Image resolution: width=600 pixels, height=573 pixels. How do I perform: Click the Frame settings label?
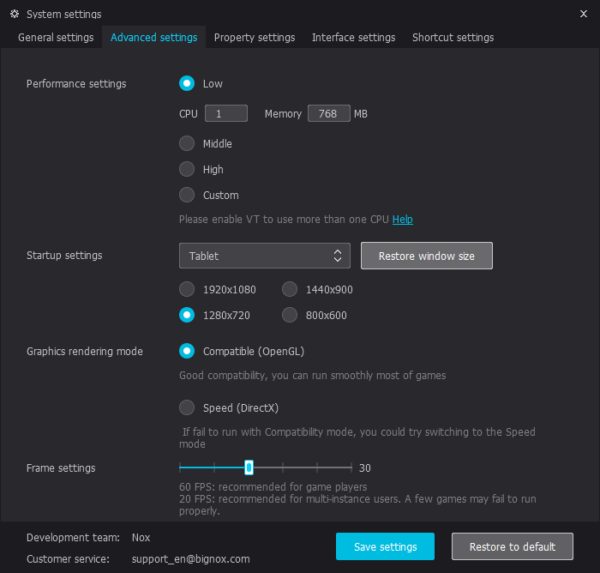61,468
